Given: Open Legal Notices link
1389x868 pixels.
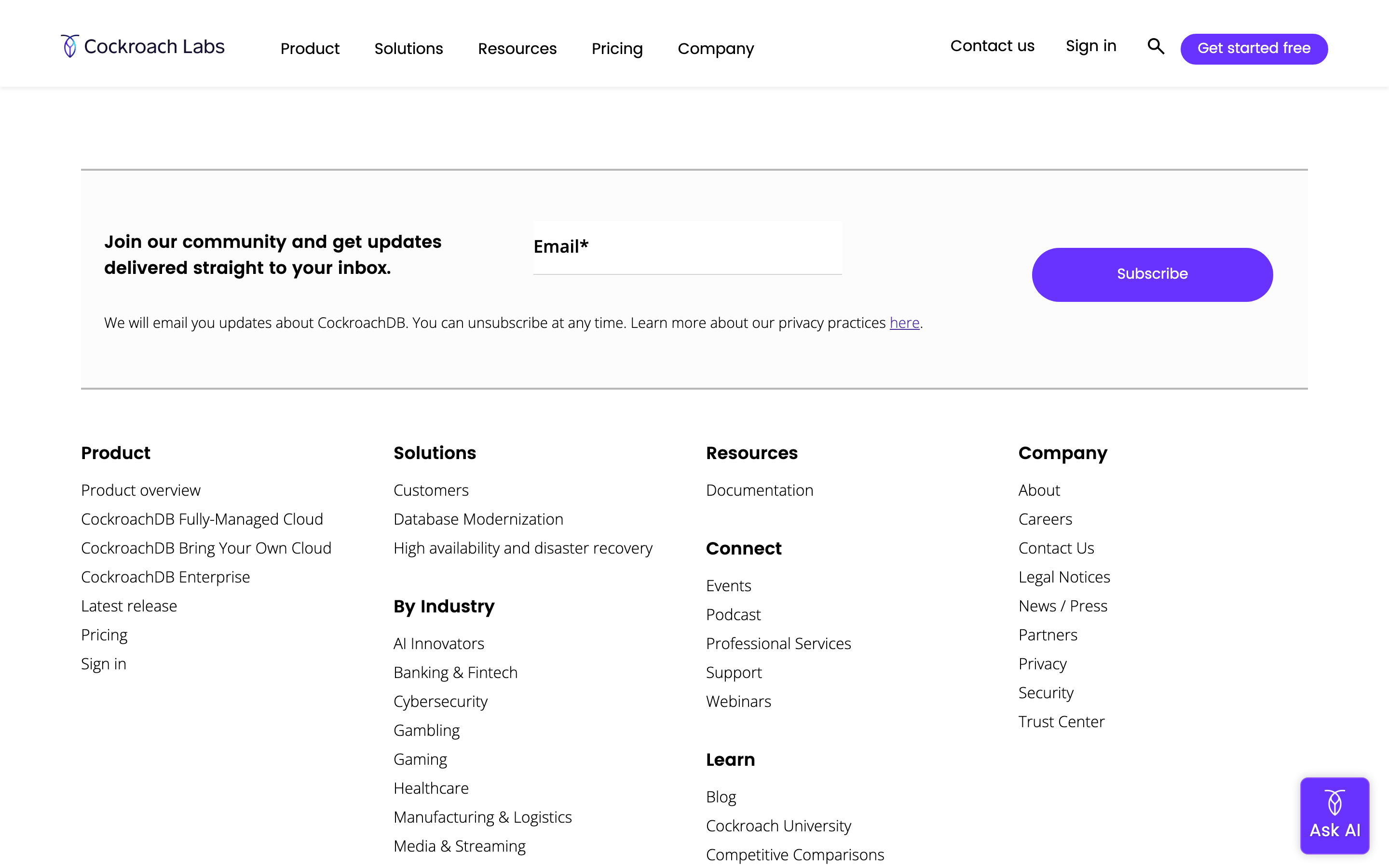Looking at the screenshot, I should (1064, 577).
